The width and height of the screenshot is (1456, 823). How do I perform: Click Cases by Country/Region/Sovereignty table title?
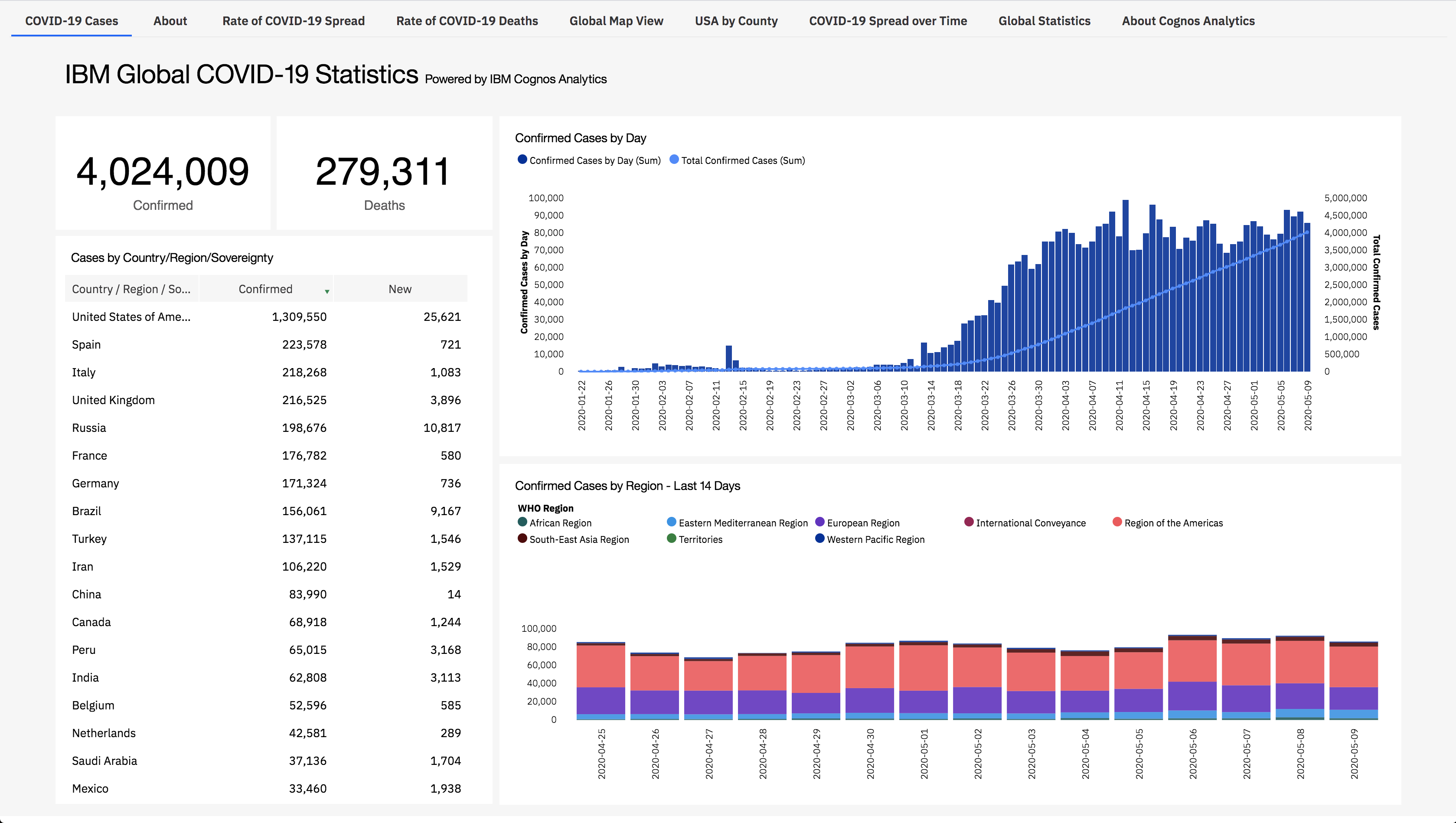click(172, 258)
